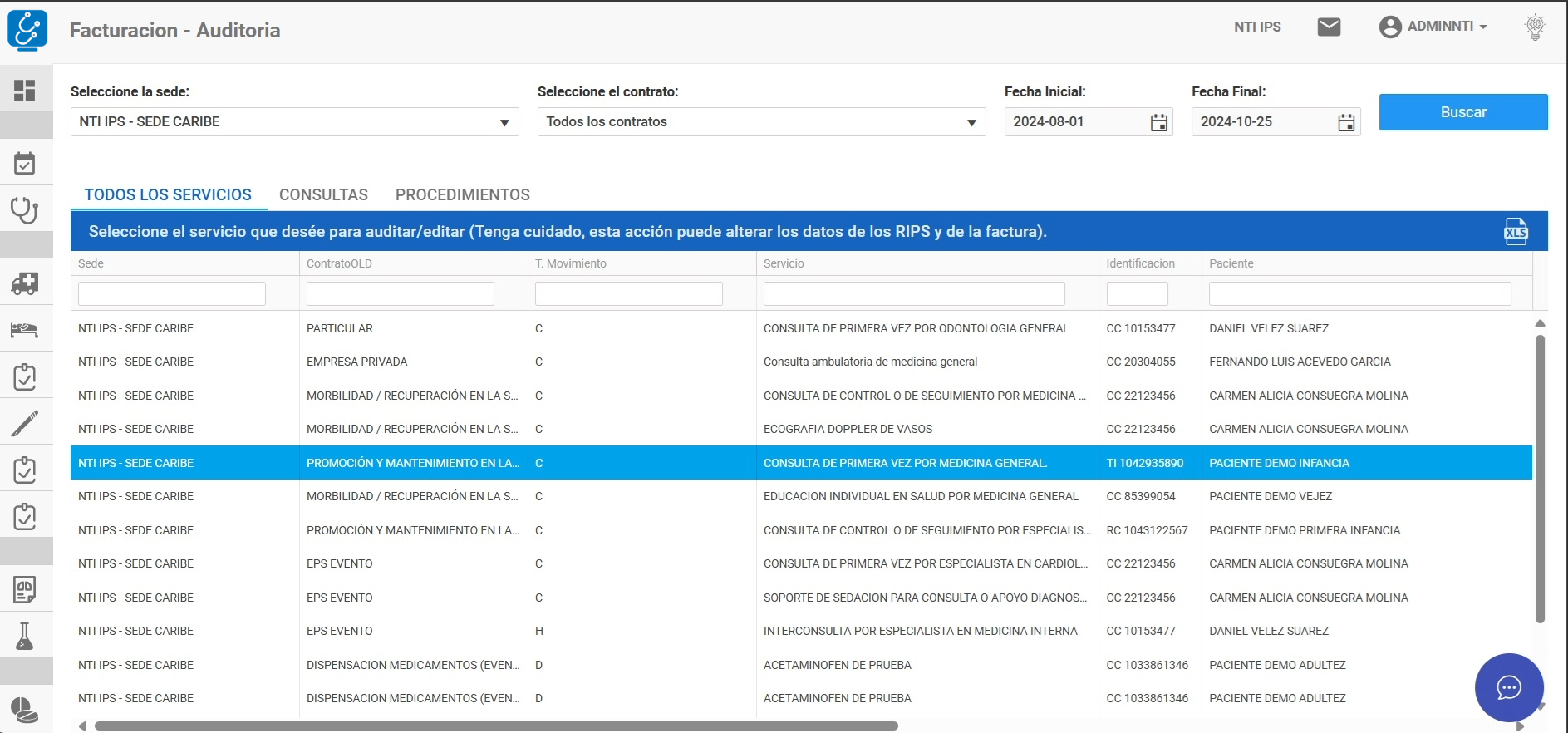Click the Paciente column filter field
The width and height of the screenshot is (1568, 733).
point(1360,293)
